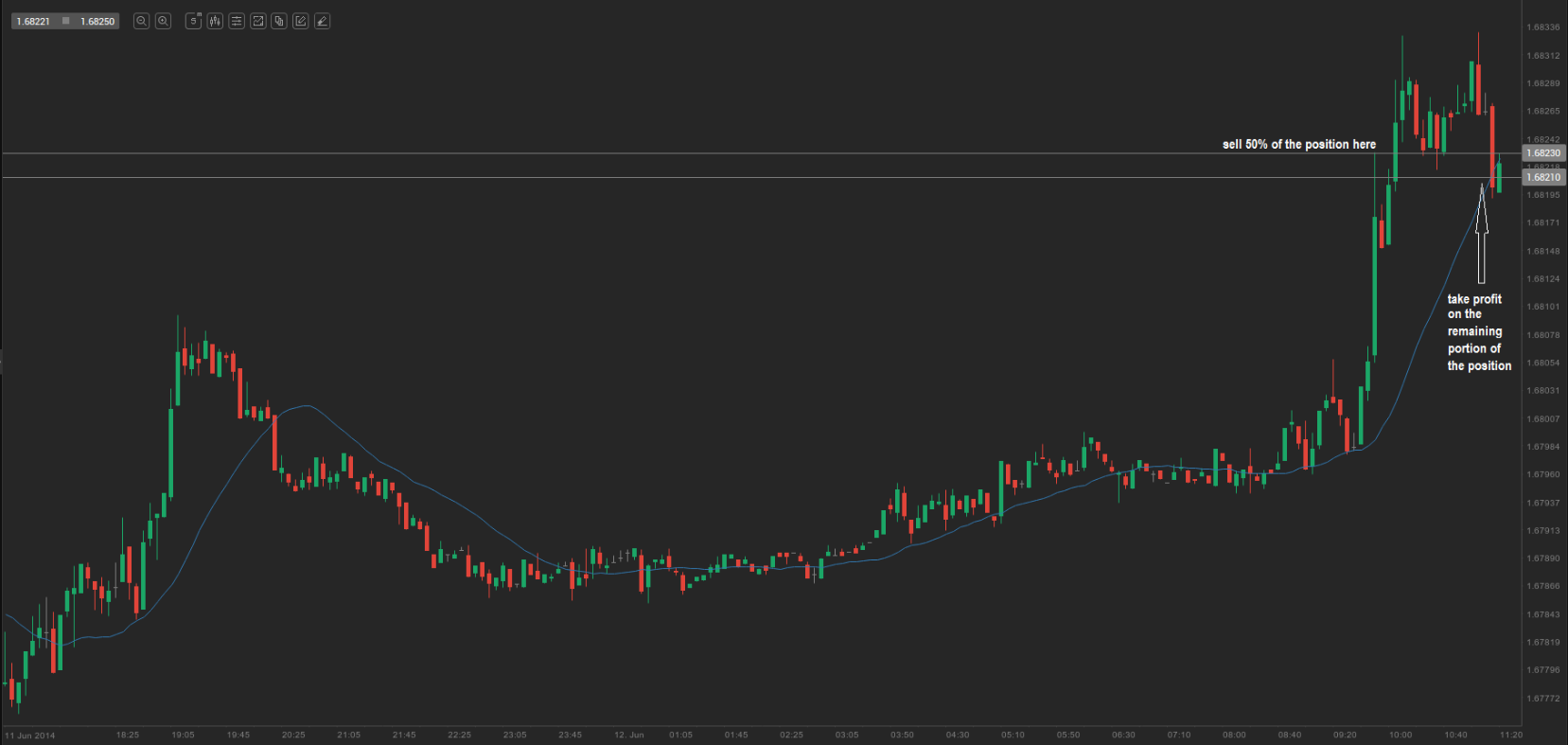Select the 1.68210 price line label
Image resolution: width=1568 pixels, height=745 pixels.
1543,177
